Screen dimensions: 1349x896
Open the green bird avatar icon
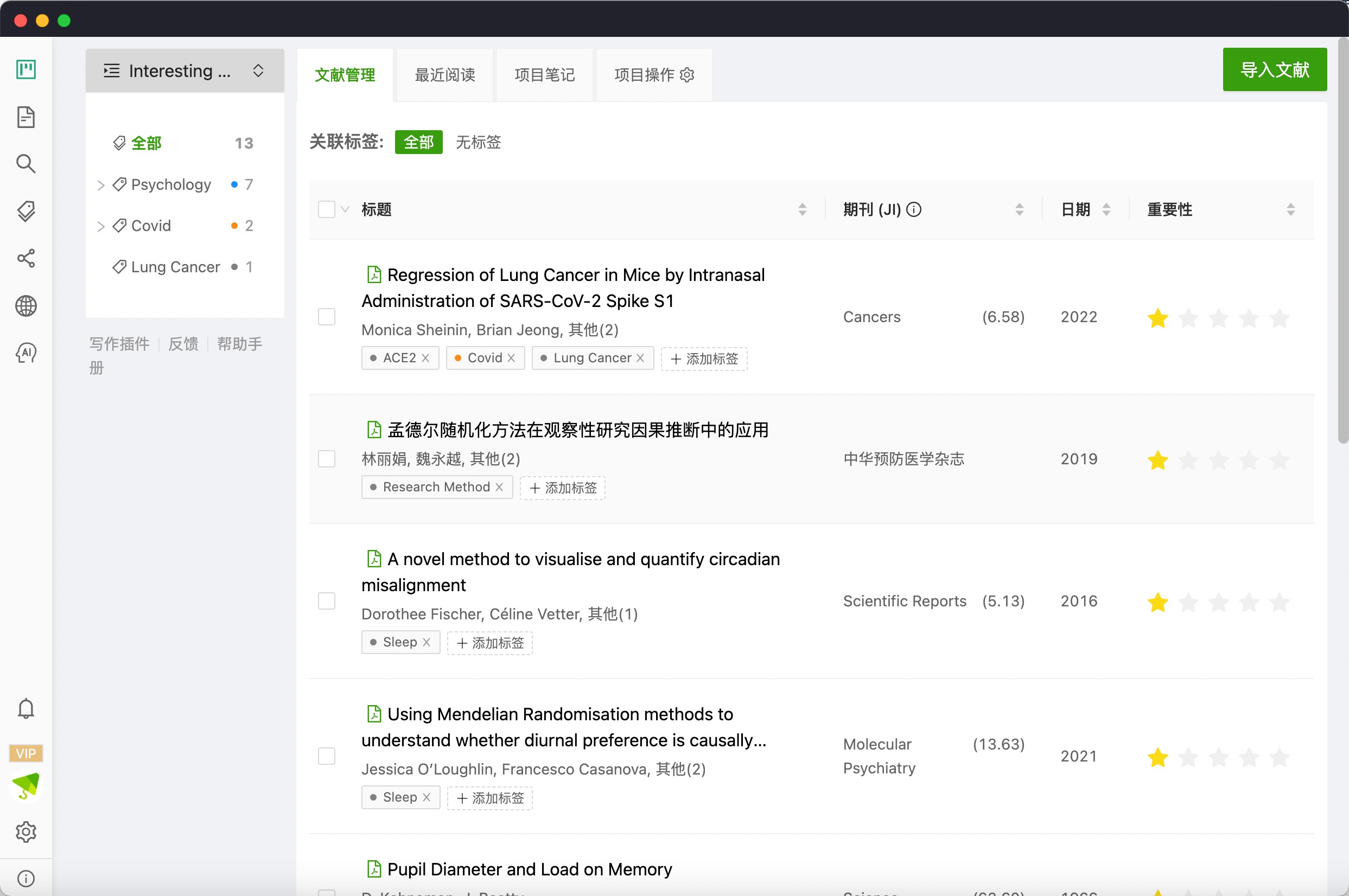point(26,786)
